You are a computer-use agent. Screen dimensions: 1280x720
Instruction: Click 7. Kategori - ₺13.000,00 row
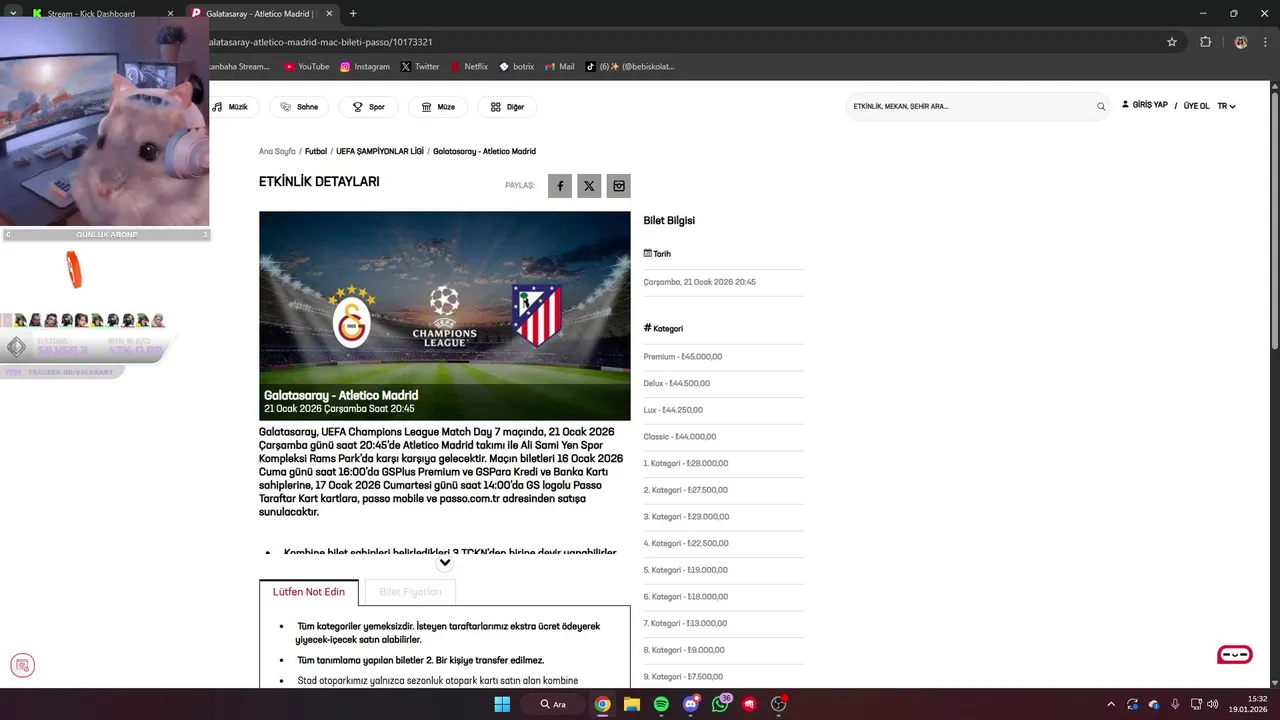724,624
